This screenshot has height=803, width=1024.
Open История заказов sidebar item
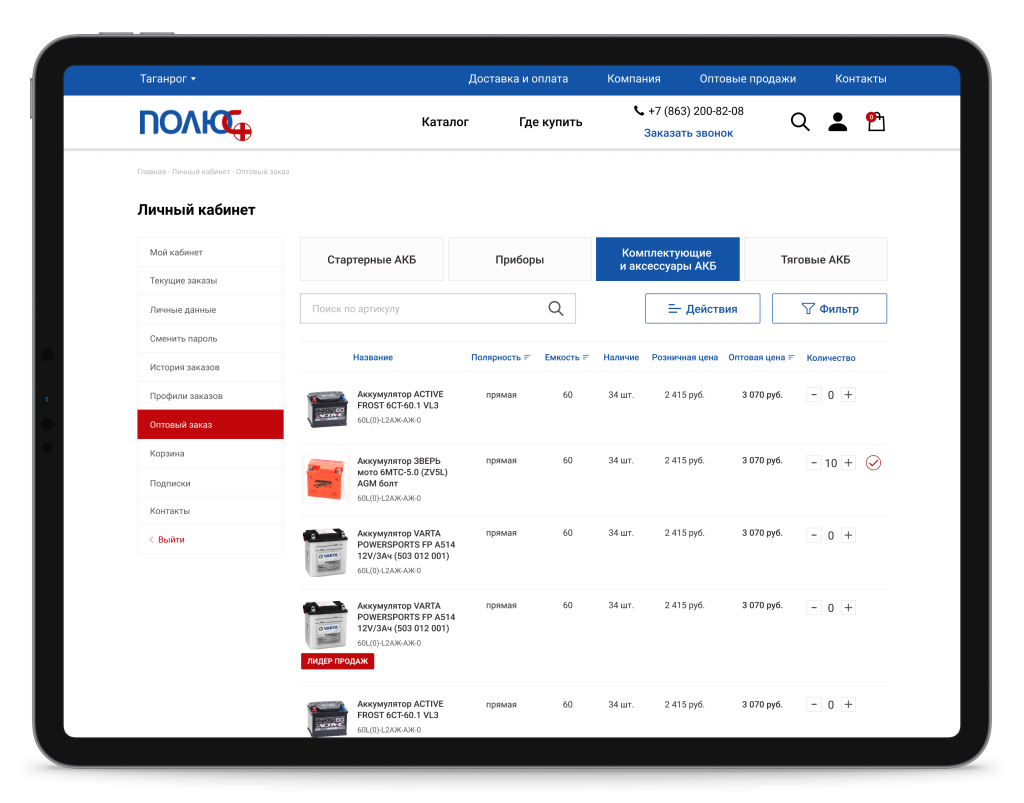210,367
